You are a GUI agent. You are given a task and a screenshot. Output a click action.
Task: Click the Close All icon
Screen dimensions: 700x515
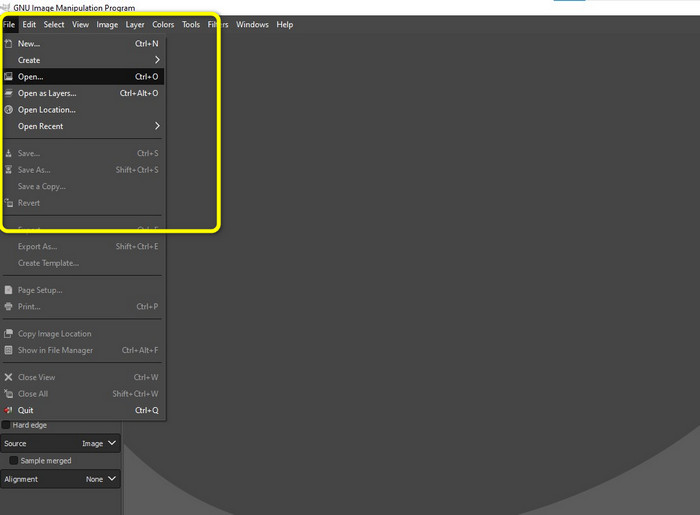pyautogui.click(x=8, y=394)
